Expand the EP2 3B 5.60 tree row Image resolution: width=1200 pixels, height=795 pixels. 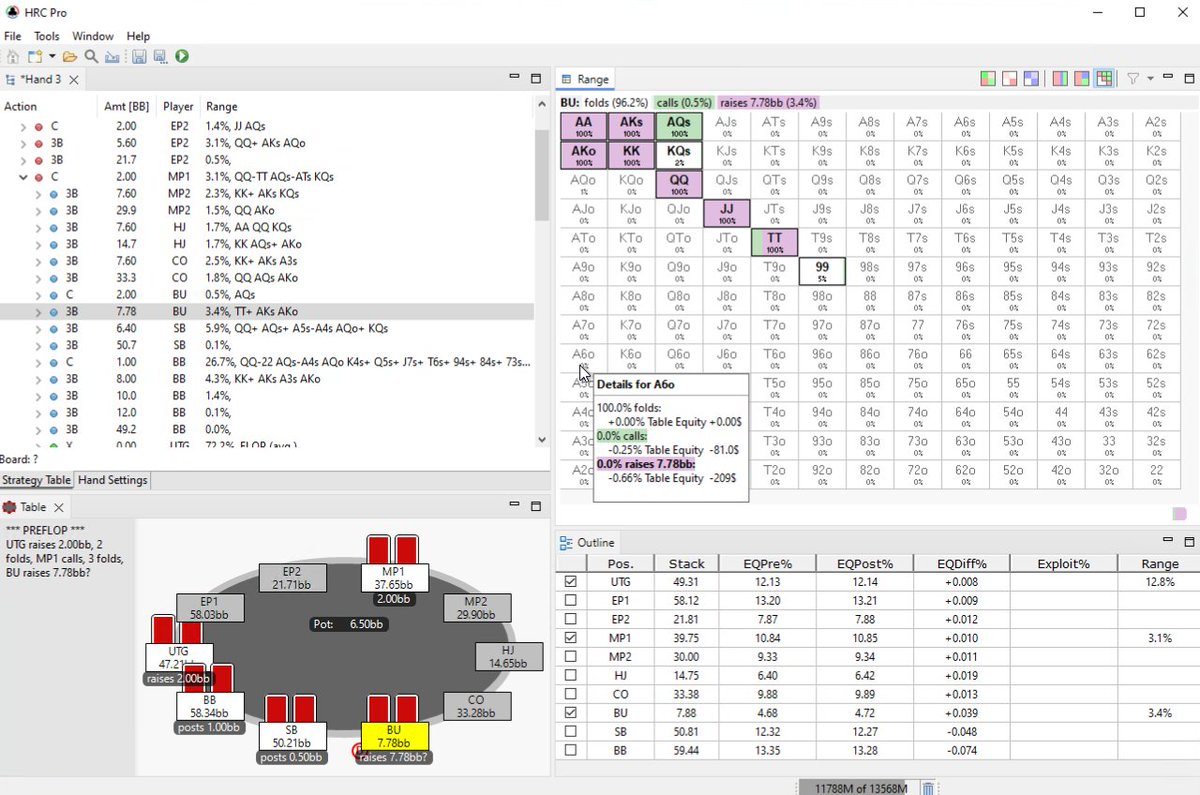point(24,143)
